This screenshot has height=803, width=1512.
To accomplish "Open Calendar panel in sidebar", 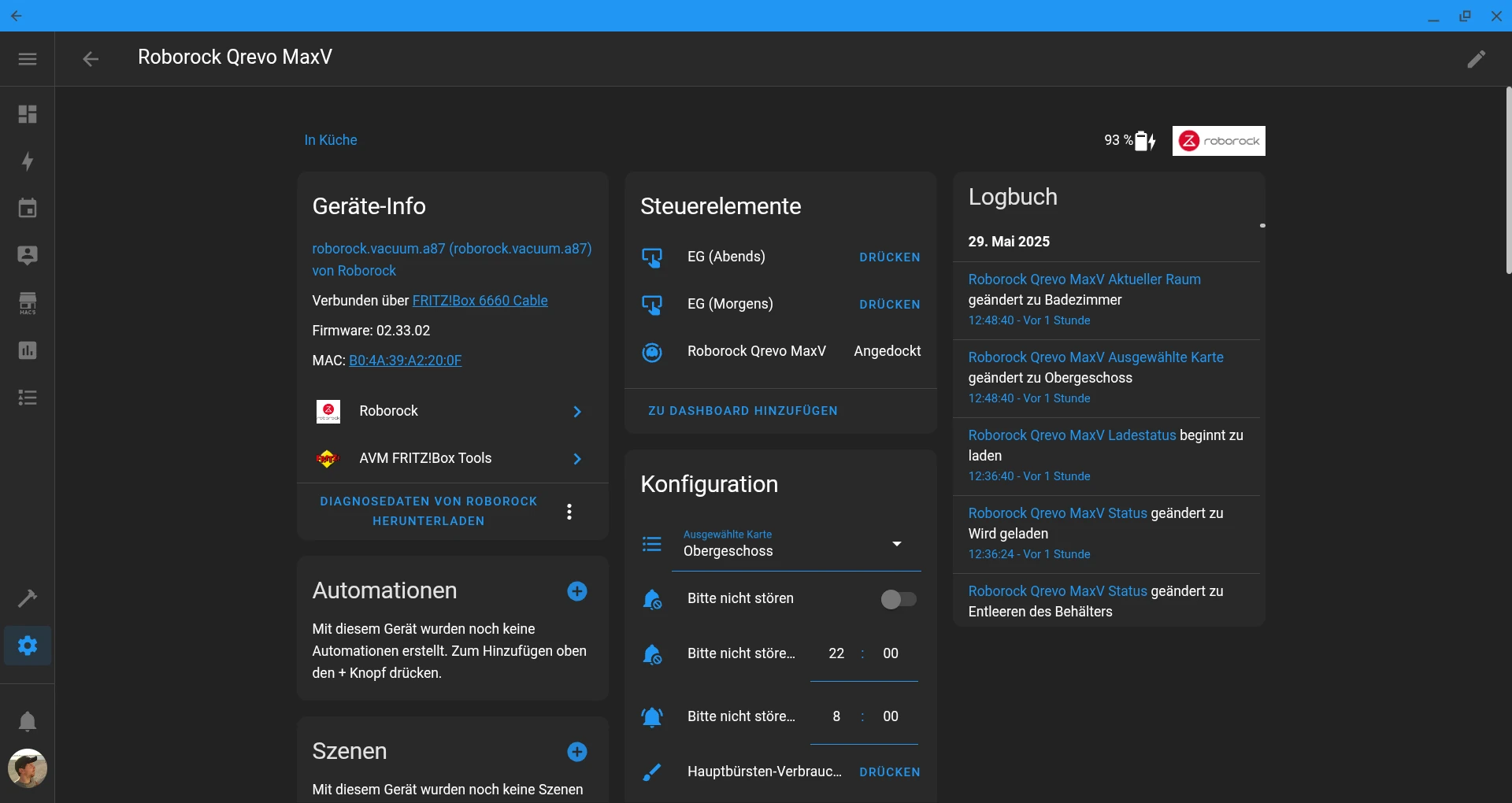I will point(28,209).
